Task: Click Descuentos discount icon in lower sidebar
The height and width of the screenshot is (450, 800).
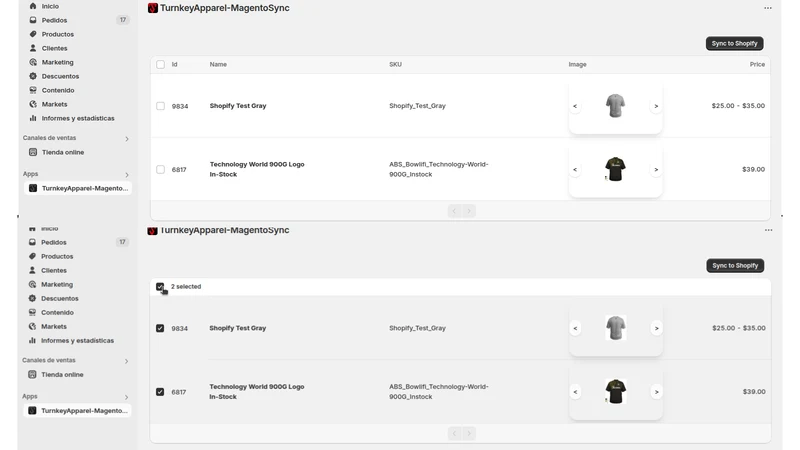Action: tap(32, 298)
